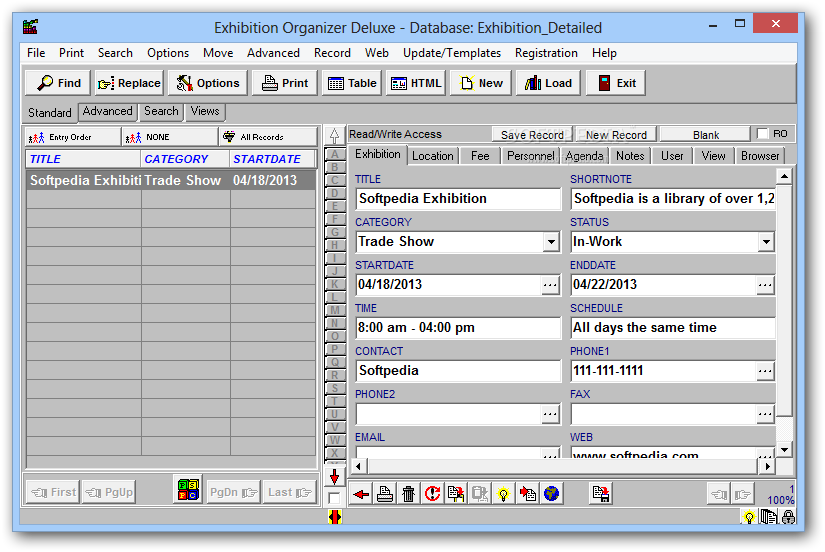Click the Exit toolbar button
This screenshot has height=552, width=825.
[616, 83]
